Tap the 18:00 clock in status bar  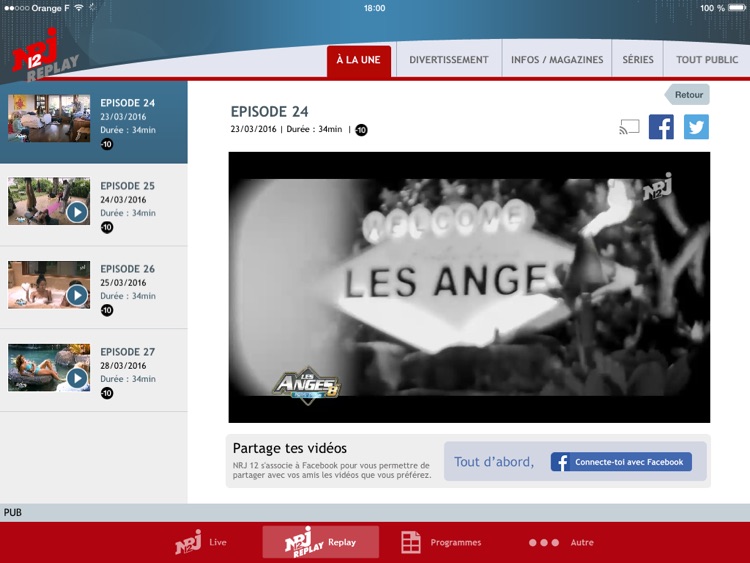(375, 8)
